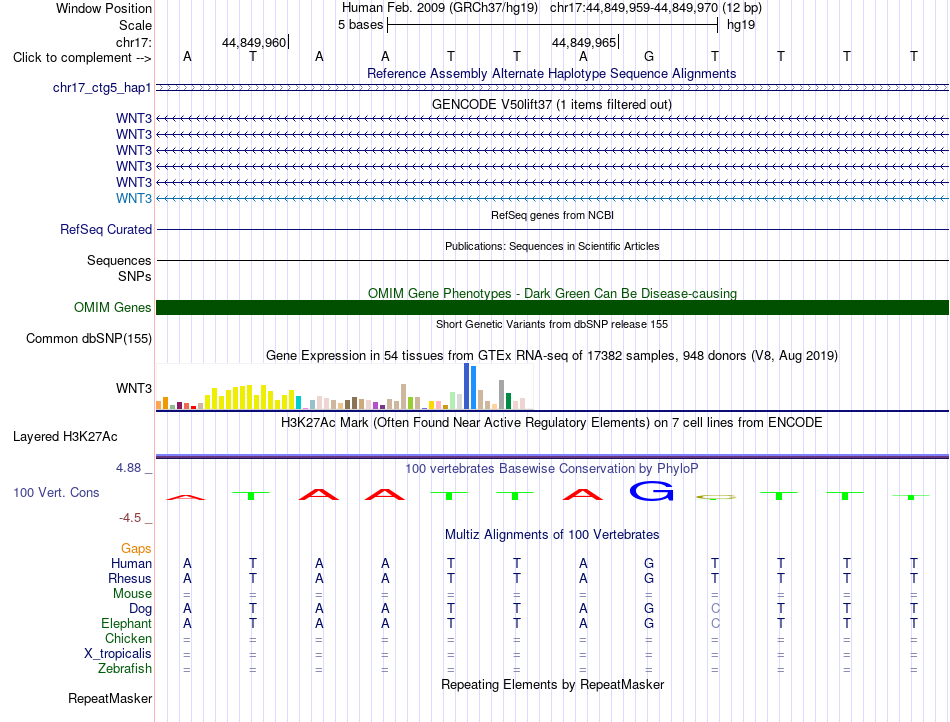Click the G base in the Rhesus row
950x722 pixels.
649,578
